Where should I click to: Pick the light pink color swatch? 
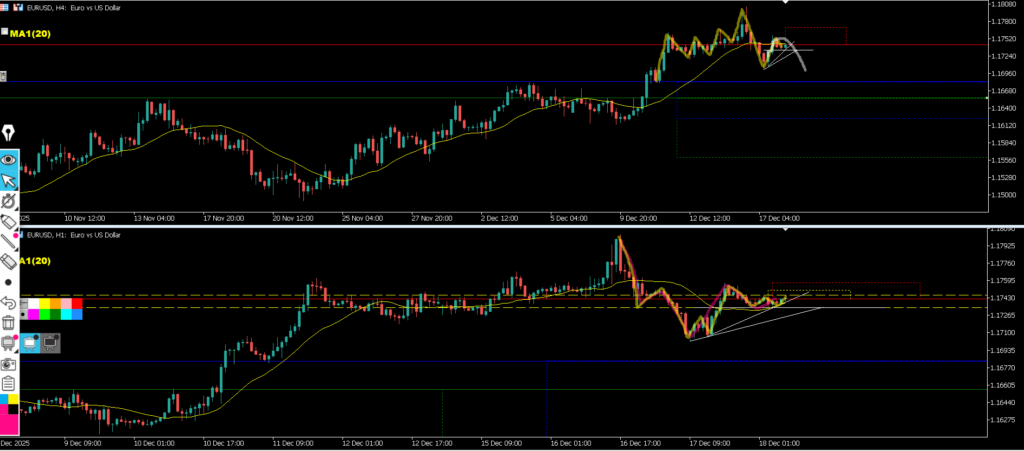(66, 304)
